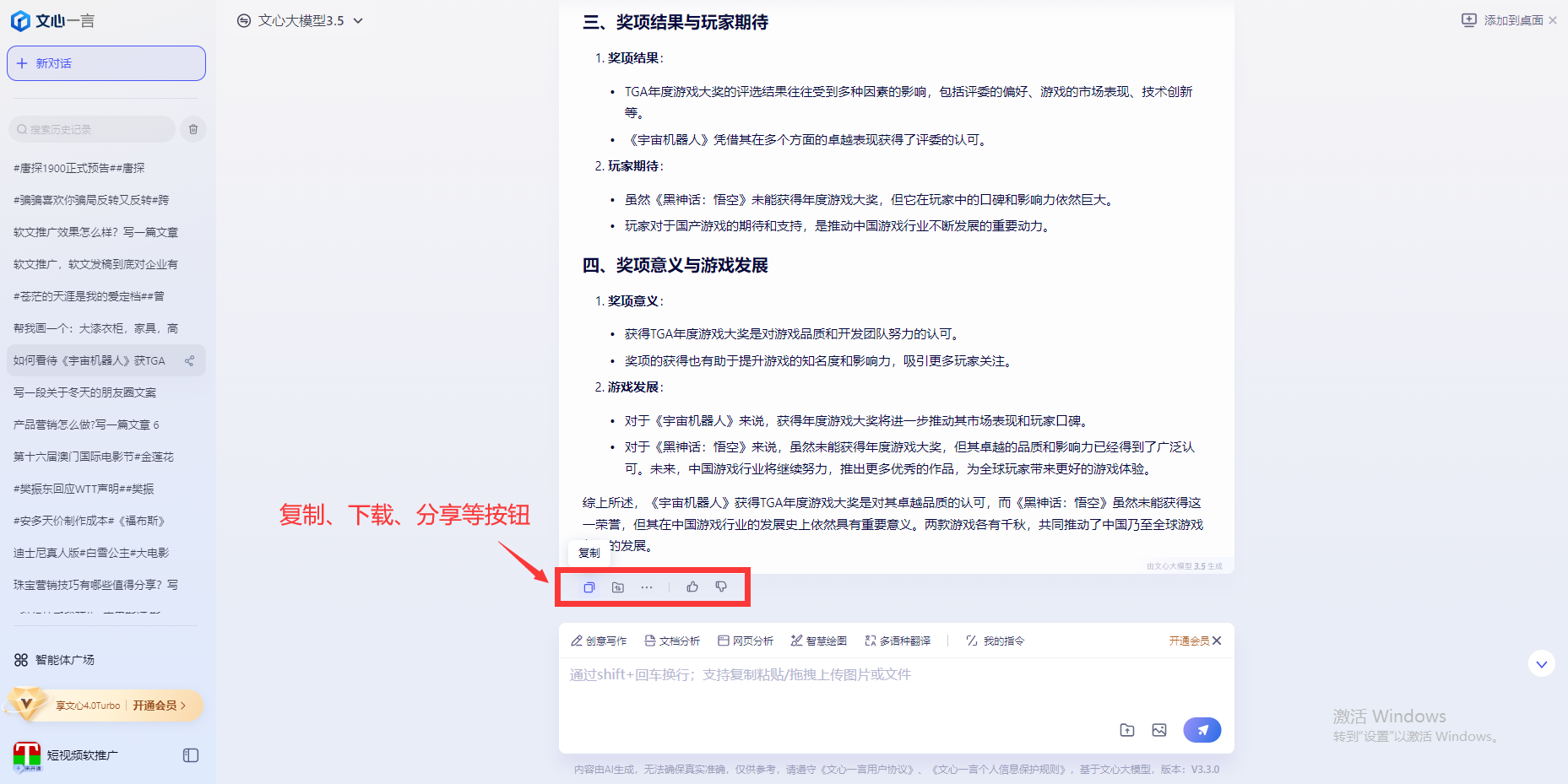Open 我的指令
The width and height of the screenshot is (1568, 784).
tap(996, 641)
